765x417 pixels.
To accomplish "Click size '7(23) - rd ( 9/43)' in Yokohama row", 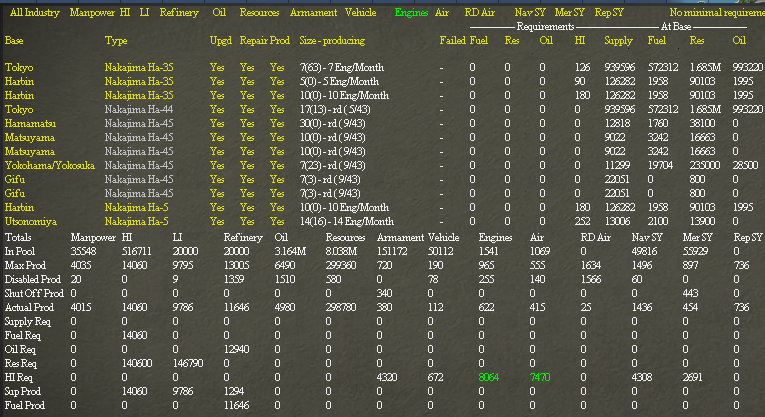I will [333, 165].
